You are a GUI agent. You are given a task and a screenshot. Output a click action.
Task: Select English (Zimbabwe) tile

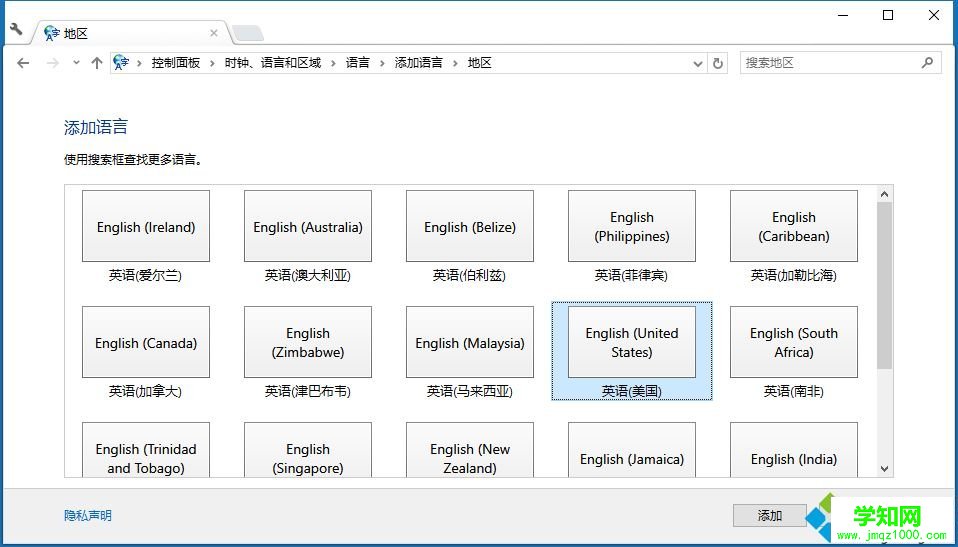(x=308, y=342)
